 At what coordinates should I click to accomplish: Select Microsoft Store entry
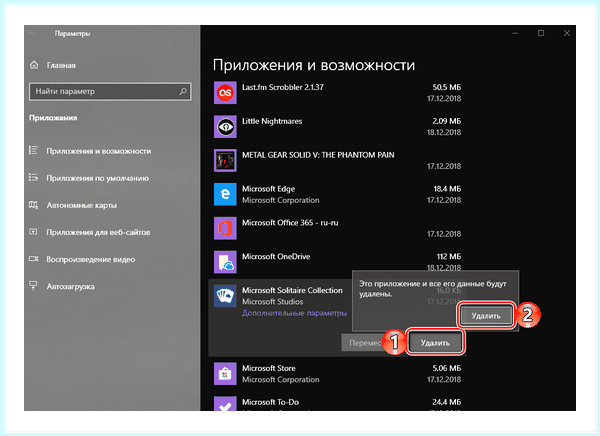coord(269,368)
